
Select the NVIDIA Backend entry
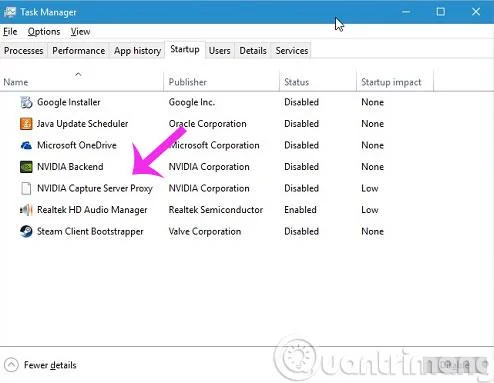70,167
